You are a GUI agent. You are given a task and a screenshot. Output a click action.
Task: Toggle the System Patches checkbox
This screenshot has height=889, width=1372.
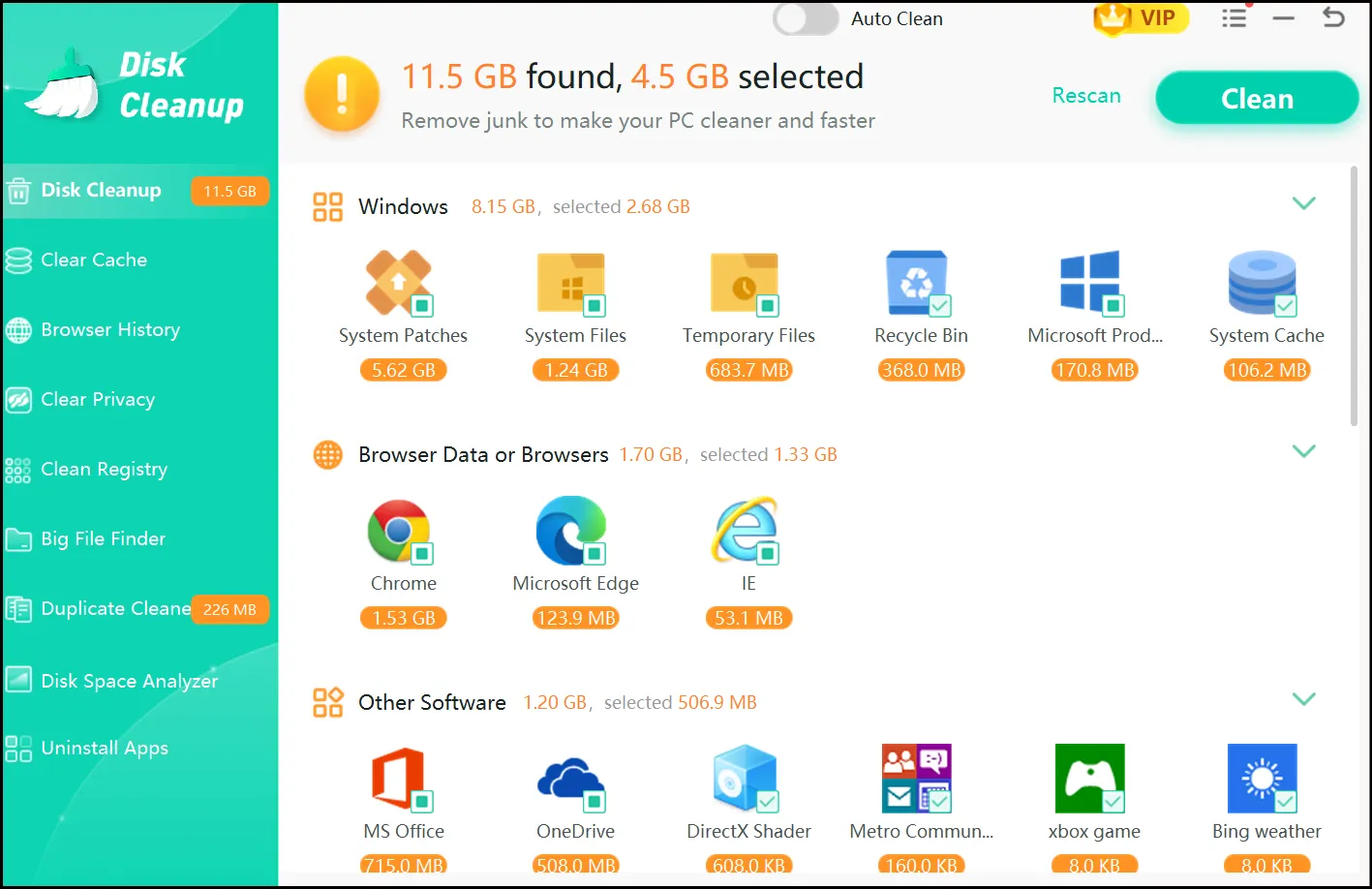421,306
